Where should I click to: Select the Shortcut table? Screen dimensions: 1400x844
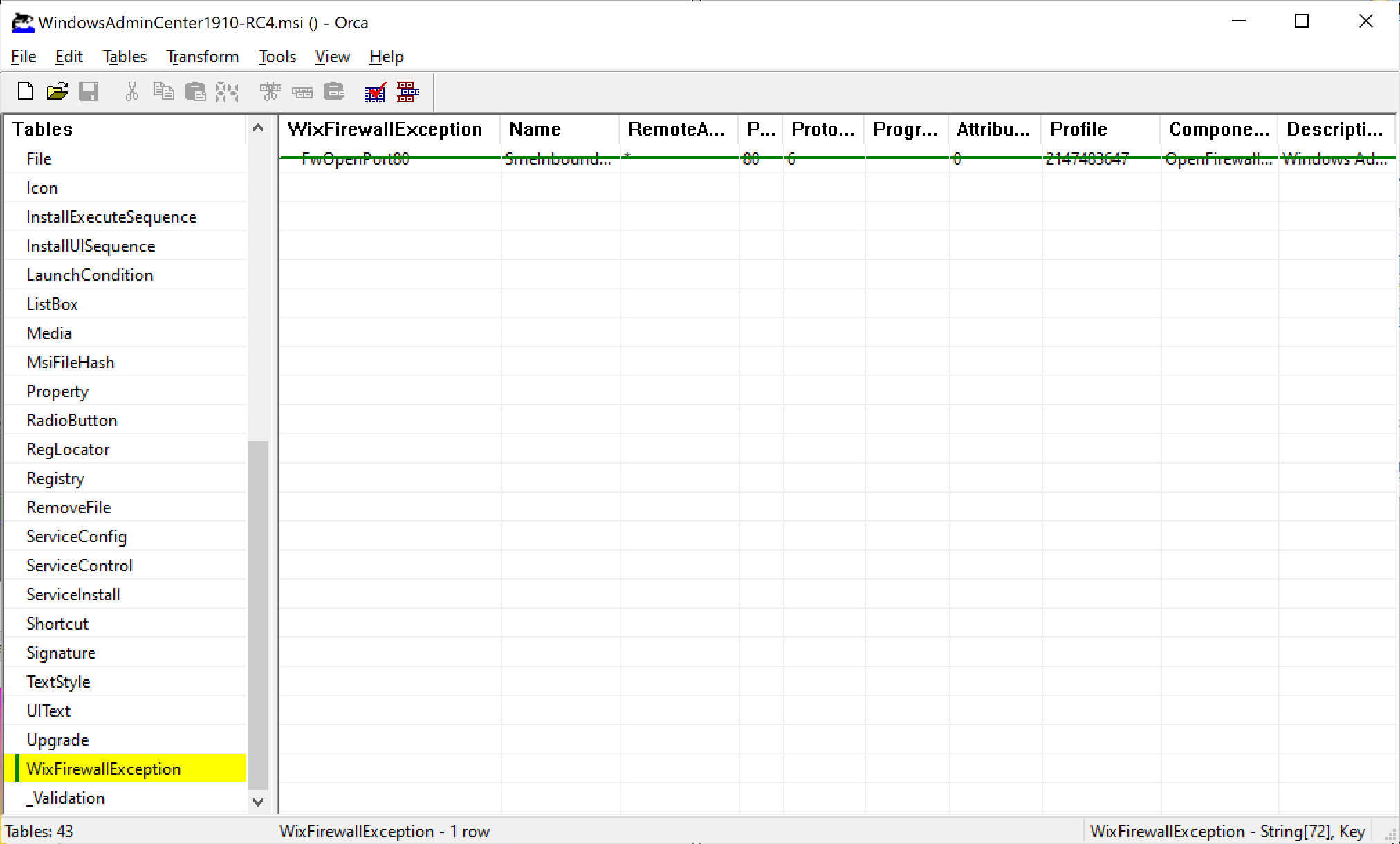click(126, 623)
